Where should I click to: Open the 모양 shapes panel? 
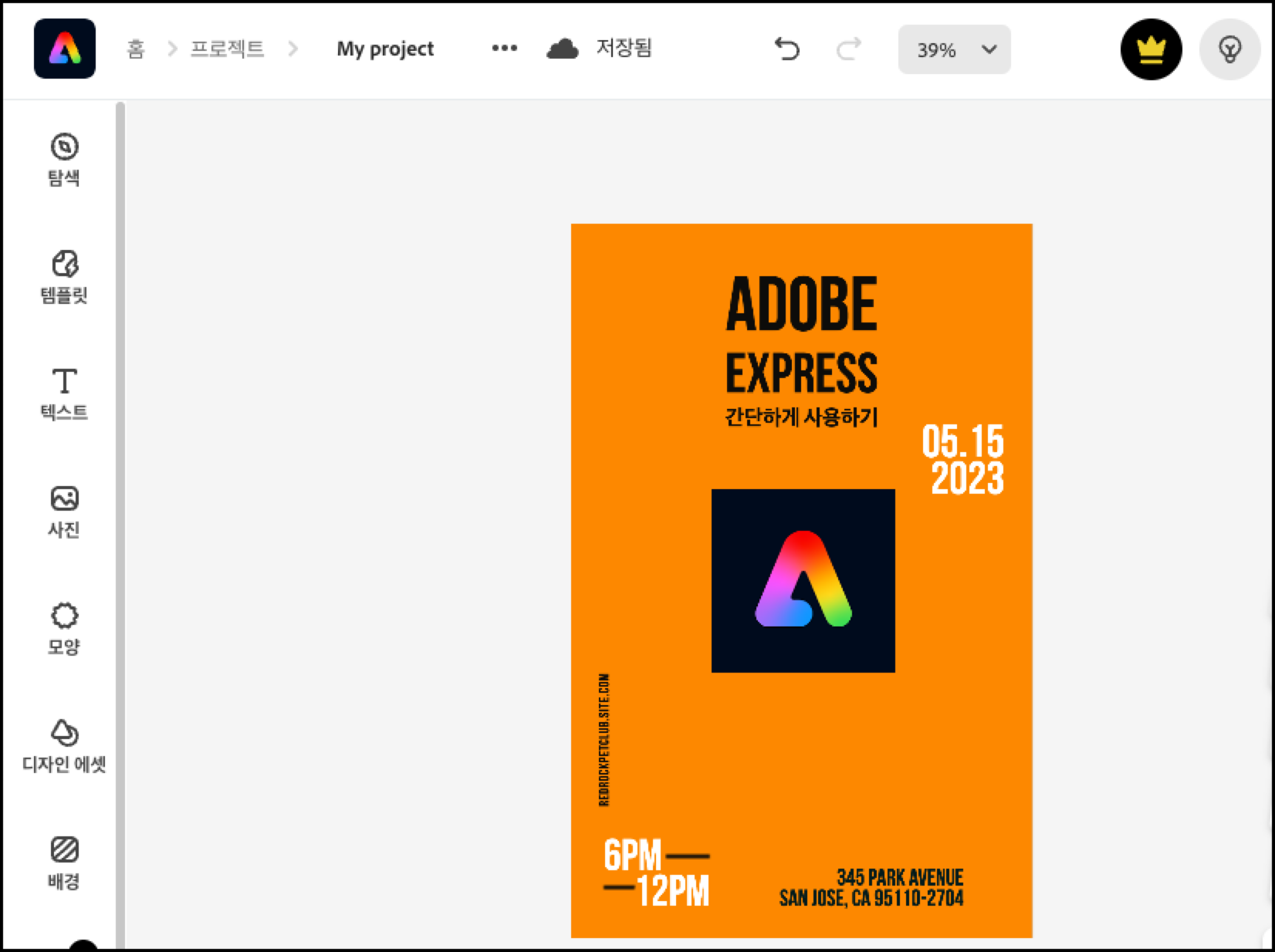click(64, 629)
